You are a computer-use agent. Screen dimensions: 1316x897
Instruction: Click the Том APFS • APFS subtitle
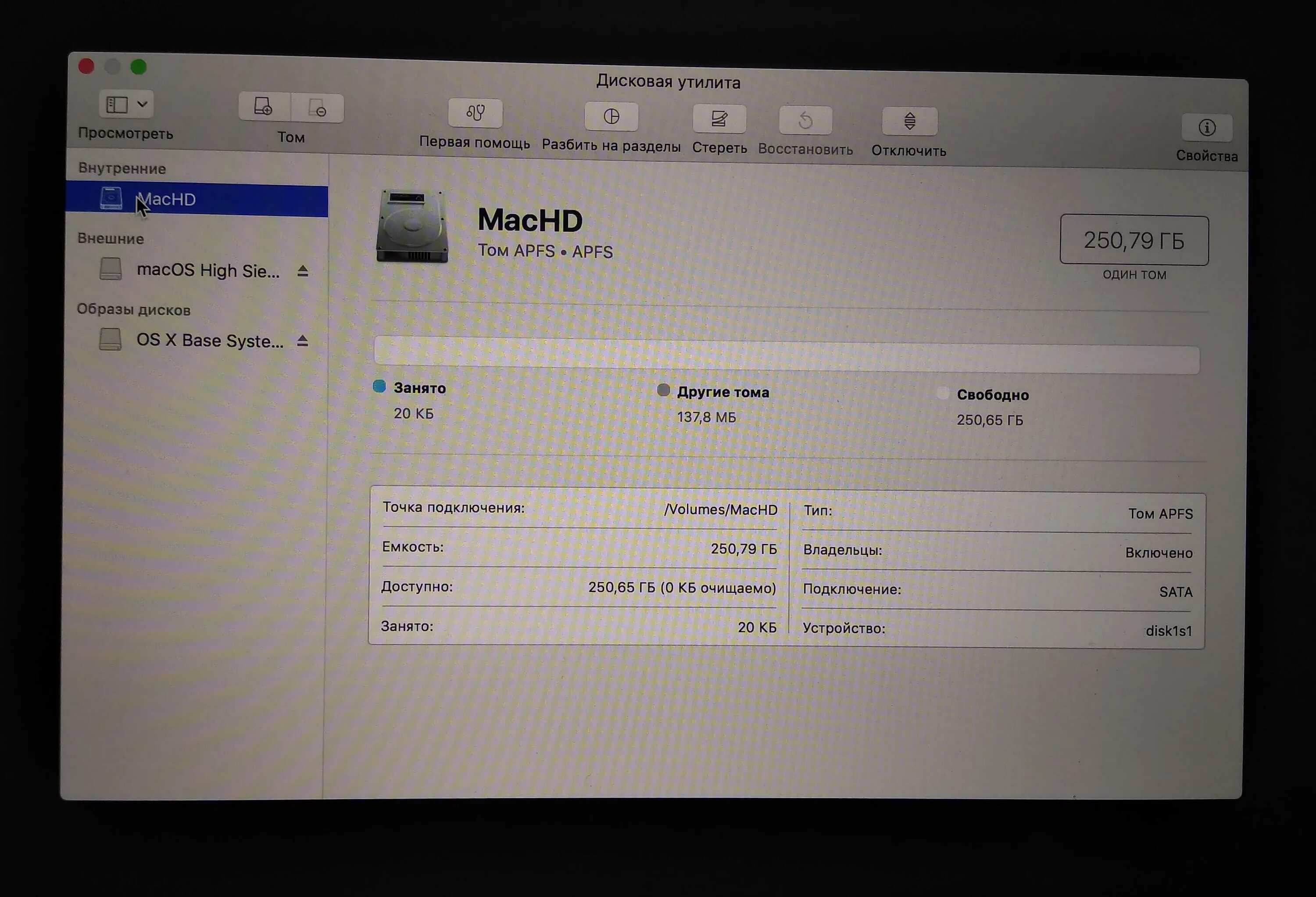pyautogui.click(x=545, y=251)
